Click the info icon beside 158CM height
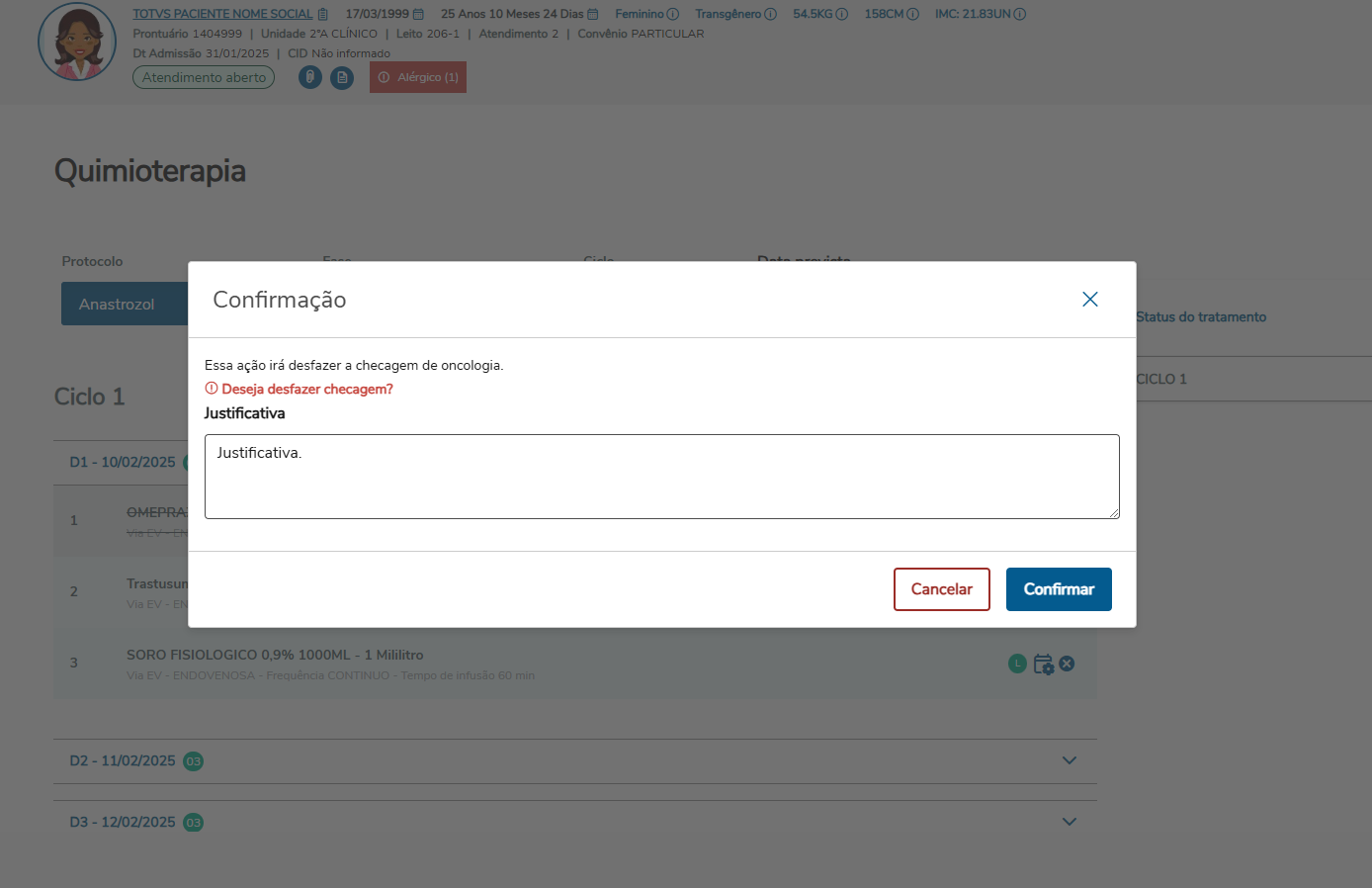The image size is (1372, 888). [913, 15]
